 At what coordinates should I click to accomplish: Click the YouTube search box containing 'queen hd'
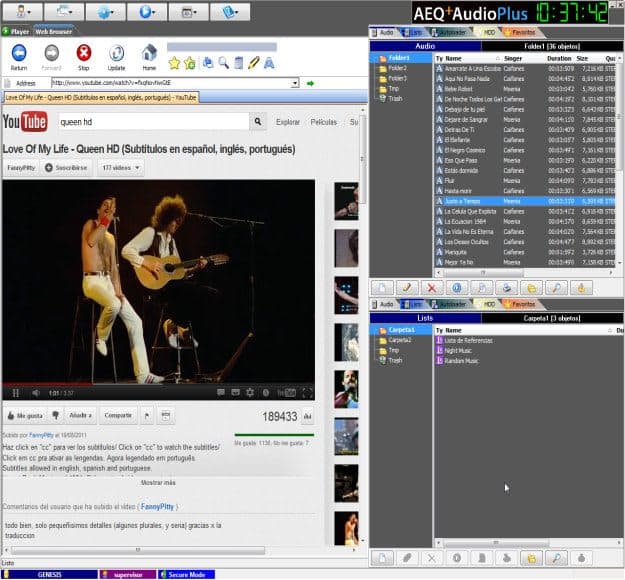pyautogui.click(x=154, y=122)
